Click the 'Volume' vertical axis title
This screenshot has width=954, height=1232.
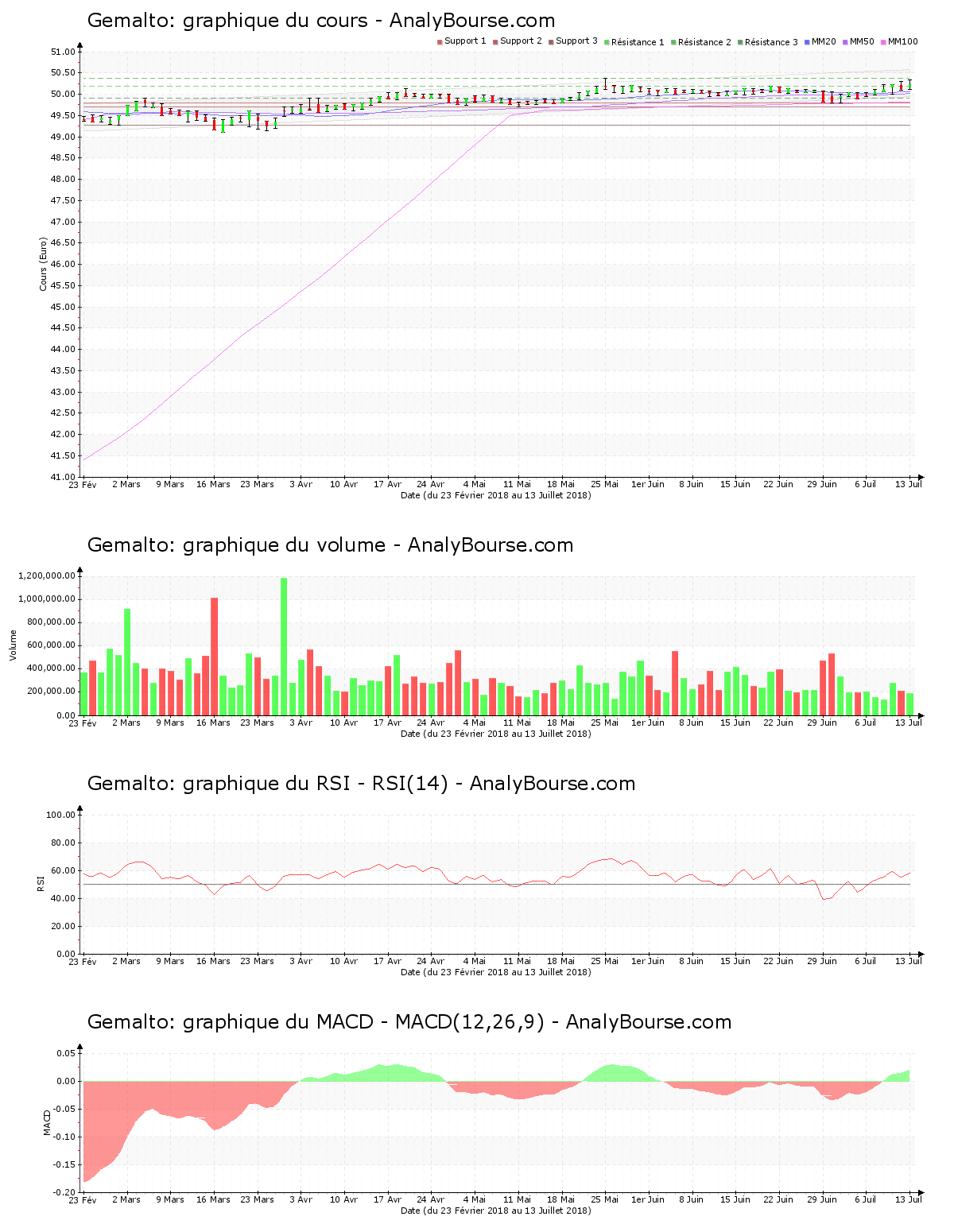point(14,645)
